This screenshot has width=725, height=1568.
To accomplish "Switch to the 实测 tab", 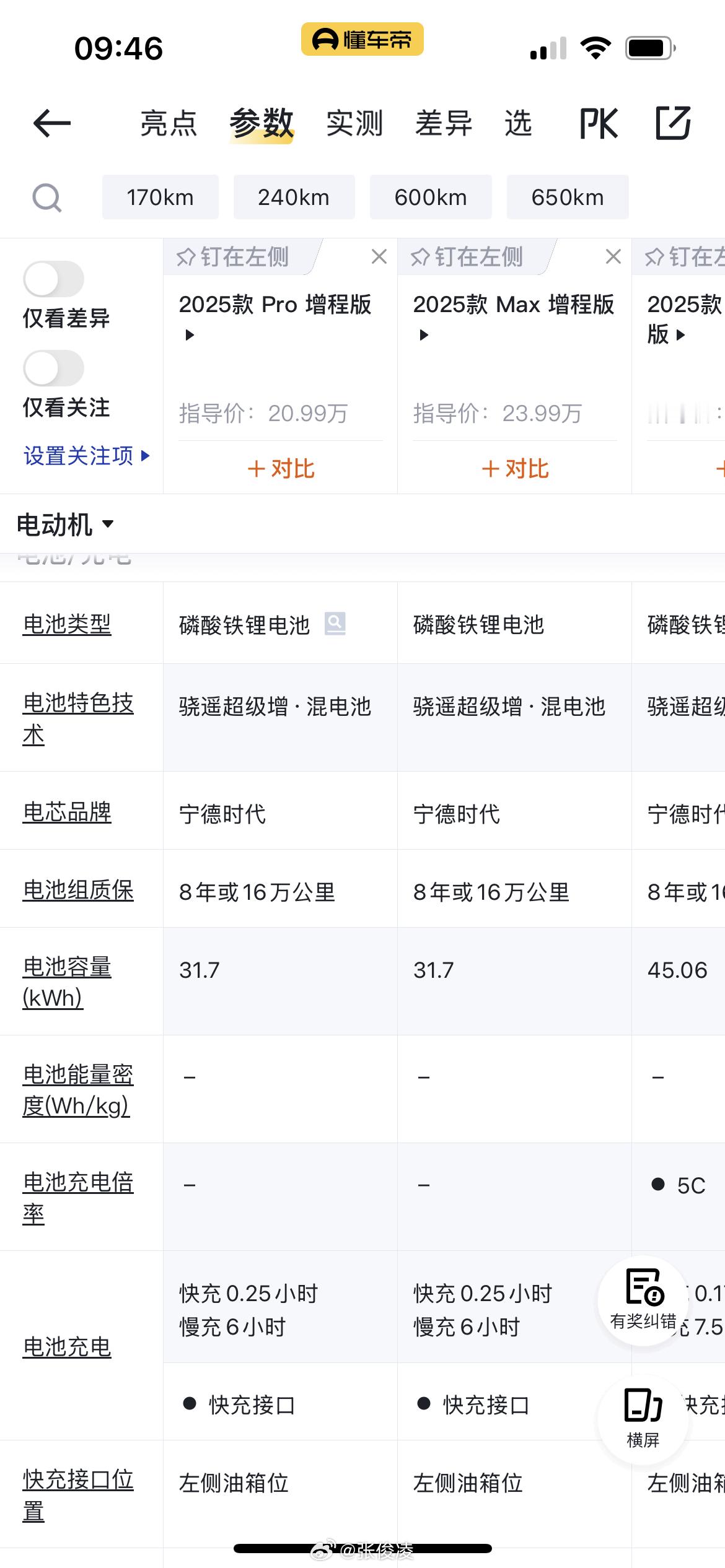I will click(x=354, y=123).
